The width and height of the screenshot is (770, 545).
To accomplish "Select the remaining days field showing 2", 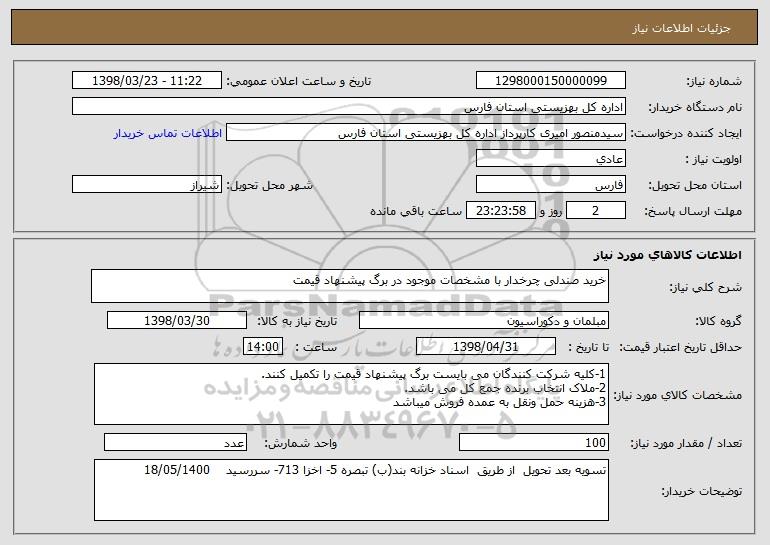I will [596, 211].
